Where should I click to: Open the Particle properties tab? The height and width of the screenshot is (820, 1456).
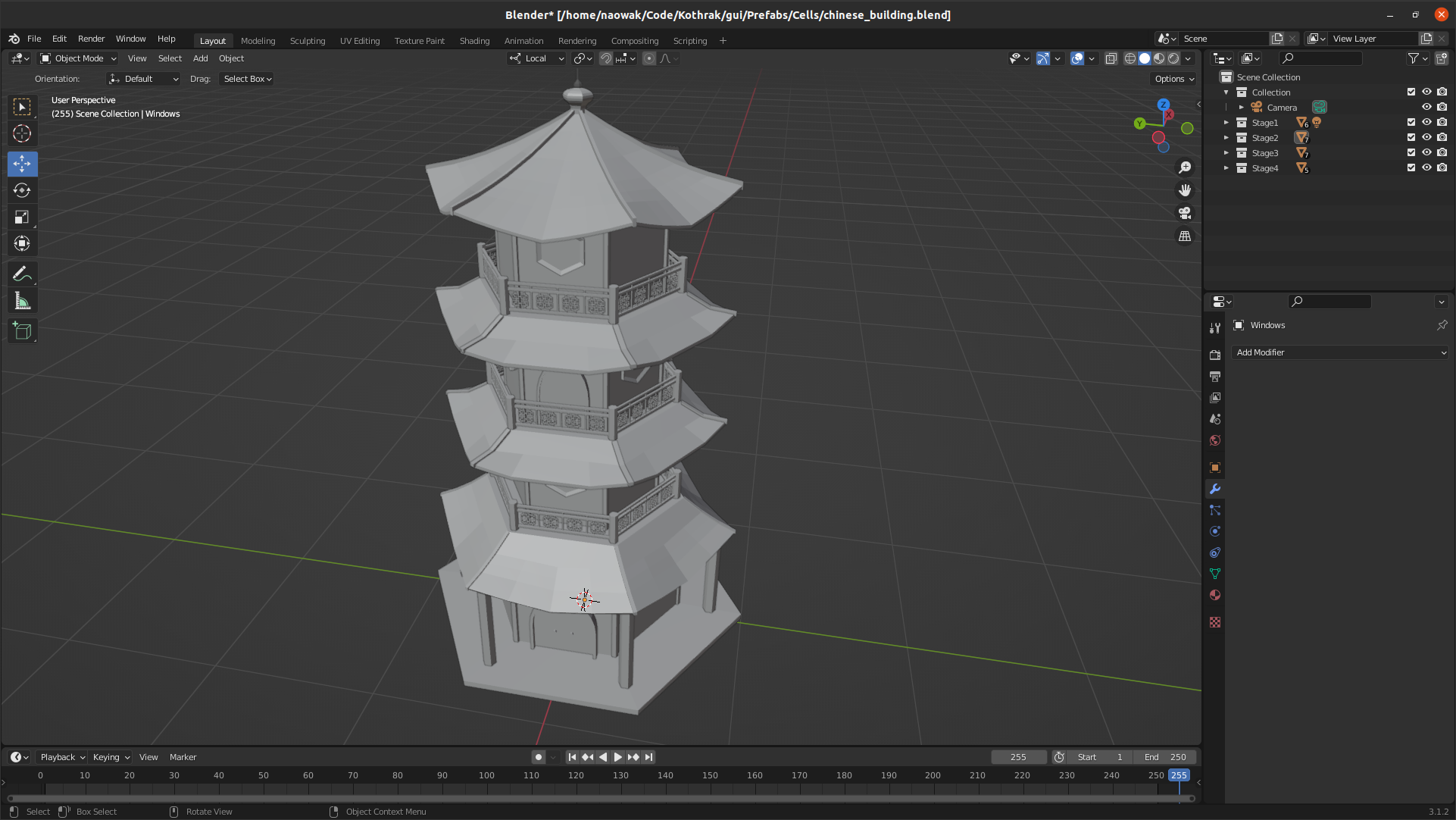click(x=1215, y=510)
